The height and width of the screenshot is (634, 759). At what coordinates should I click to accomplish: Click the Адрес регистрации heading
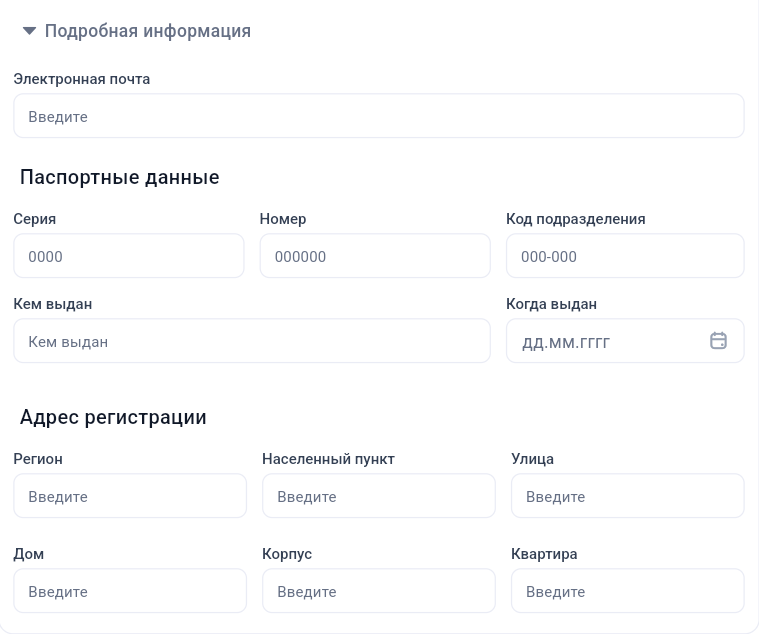113,417
